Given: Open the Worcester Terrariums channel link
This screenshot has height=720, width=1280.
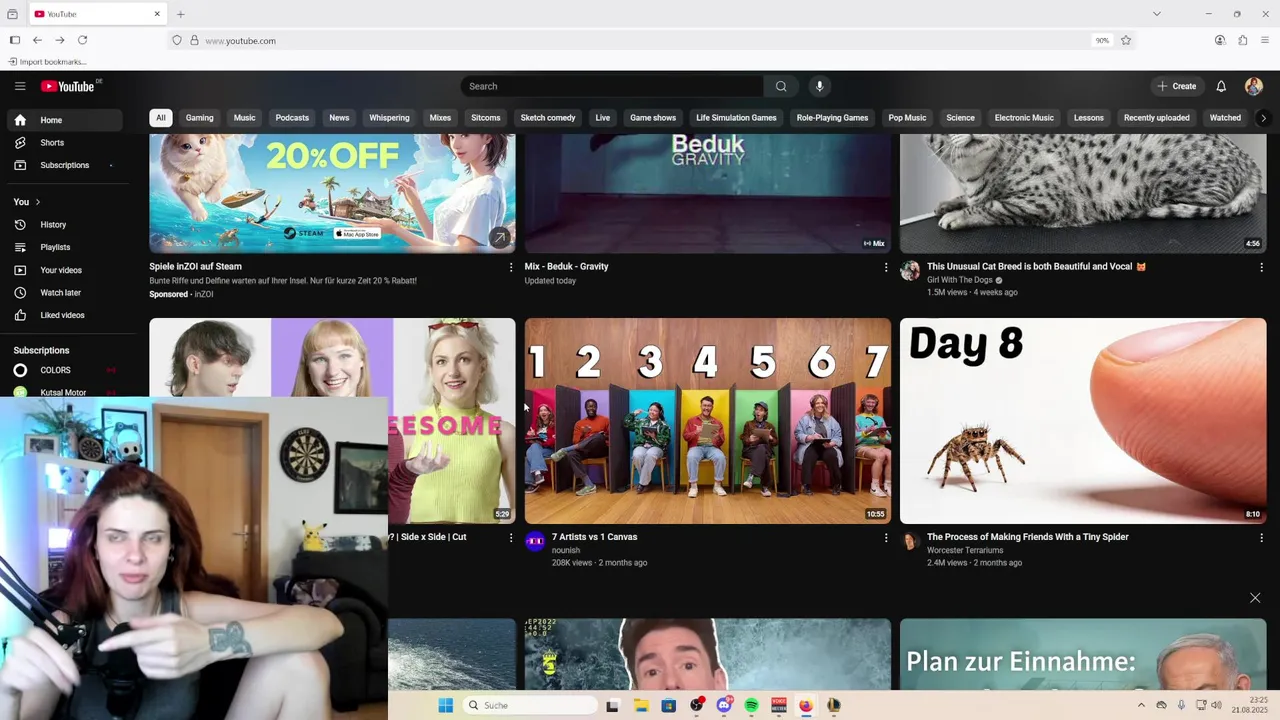Looking at the screenshot, I should point(964,550).
